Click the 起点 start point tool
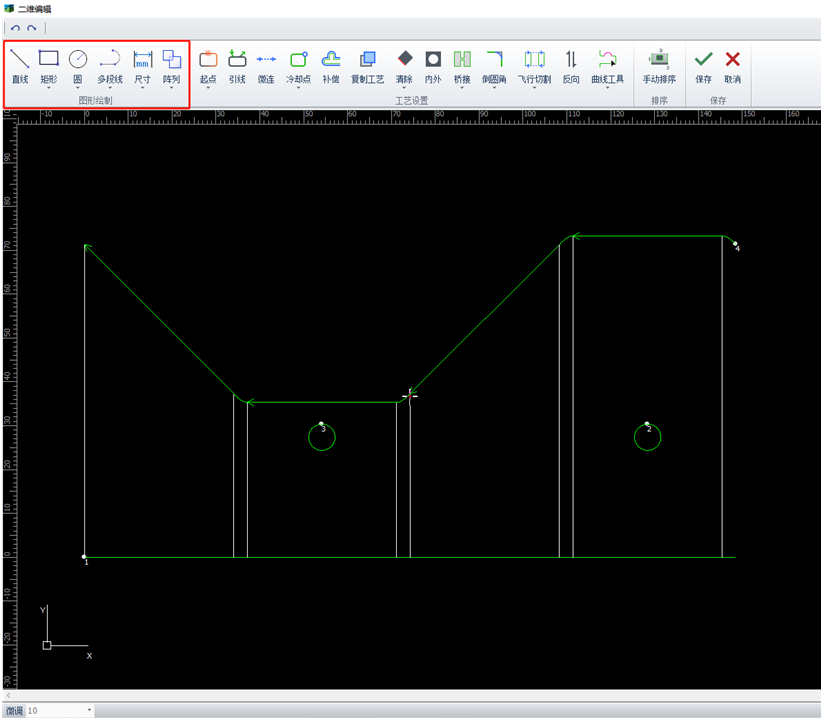The width and height of the screenshot is (821, 718). point(208,66)
